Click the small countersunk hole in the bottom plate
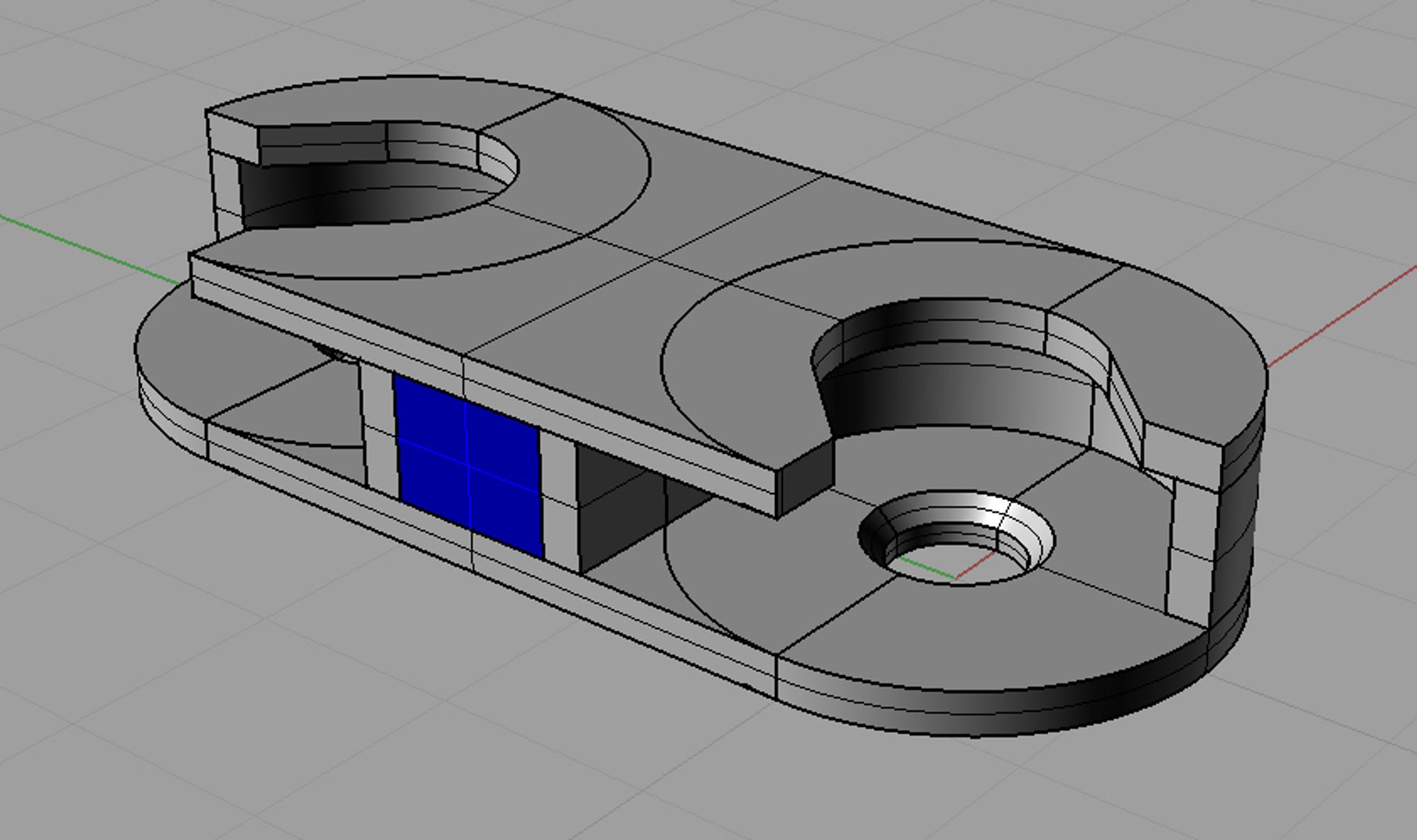1417x840 pixels. pos(956,538)
